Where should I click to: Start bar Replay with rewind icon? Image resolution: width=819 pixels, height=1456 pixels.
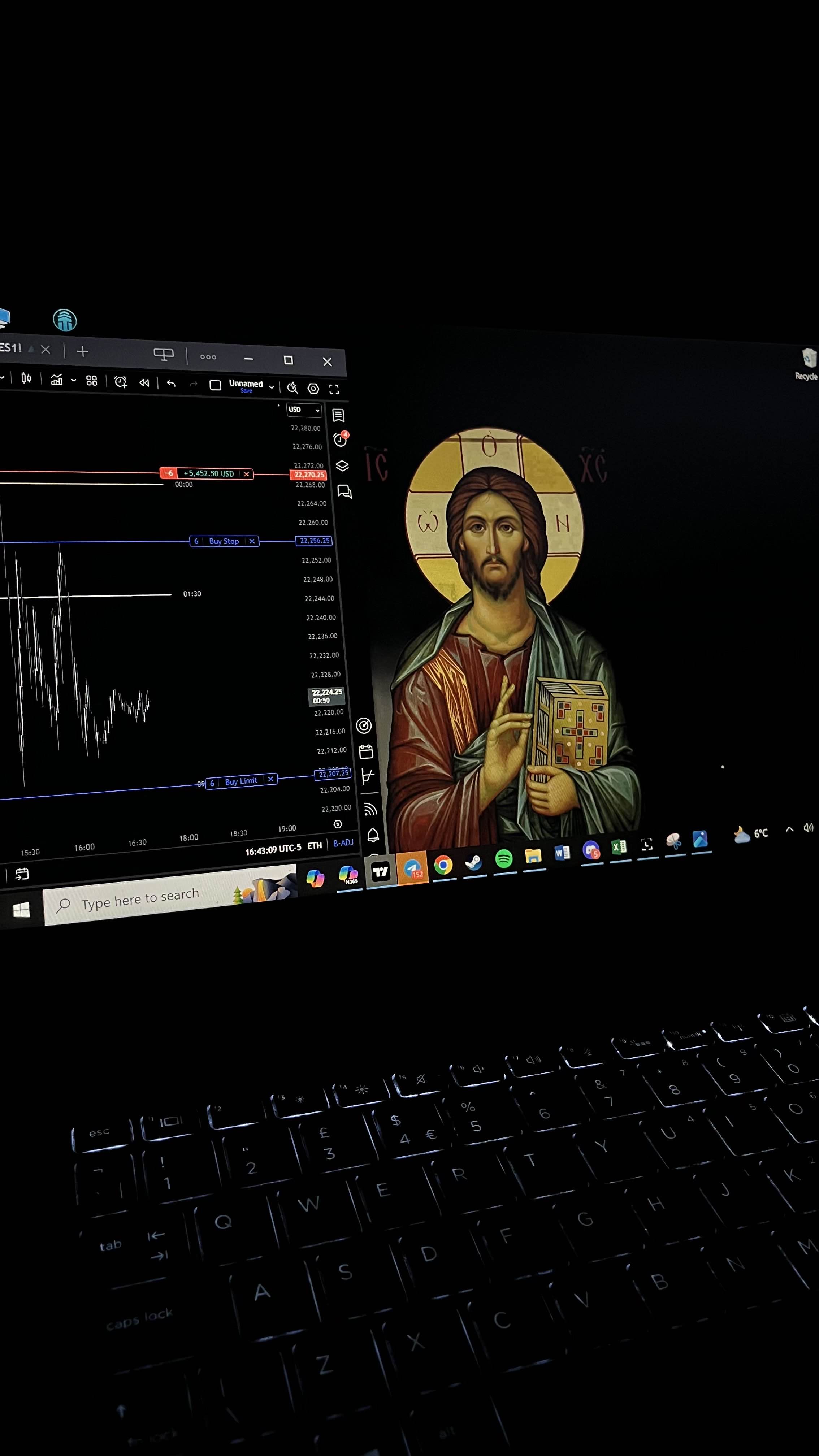pyautogui.click(x=144, y=383)
